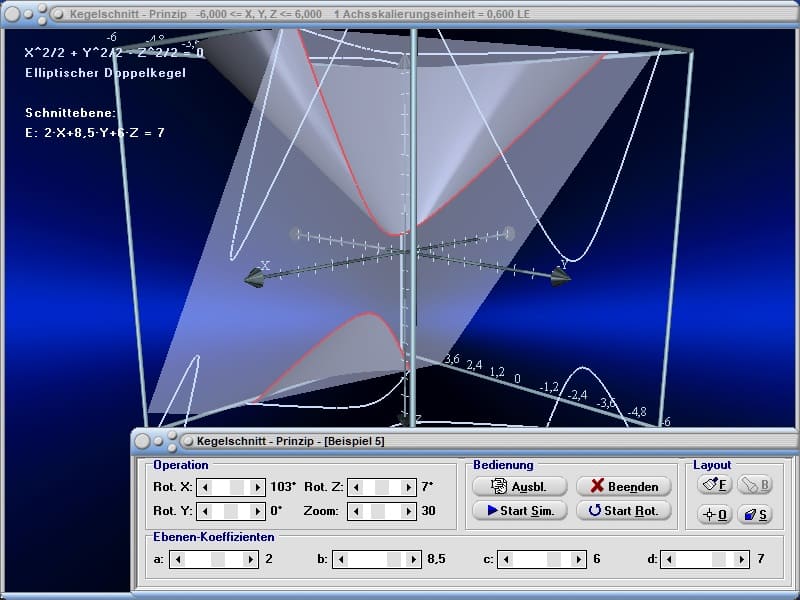Decrease coefficient a with its left arrow
Viewport: 800px width, 600px height.
(x=177, y=559)
